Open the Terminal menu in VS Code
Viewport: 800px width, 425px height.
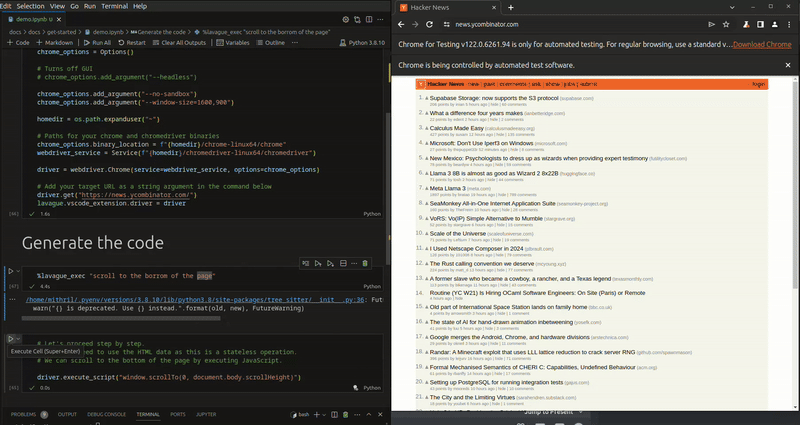pos(115,6)
